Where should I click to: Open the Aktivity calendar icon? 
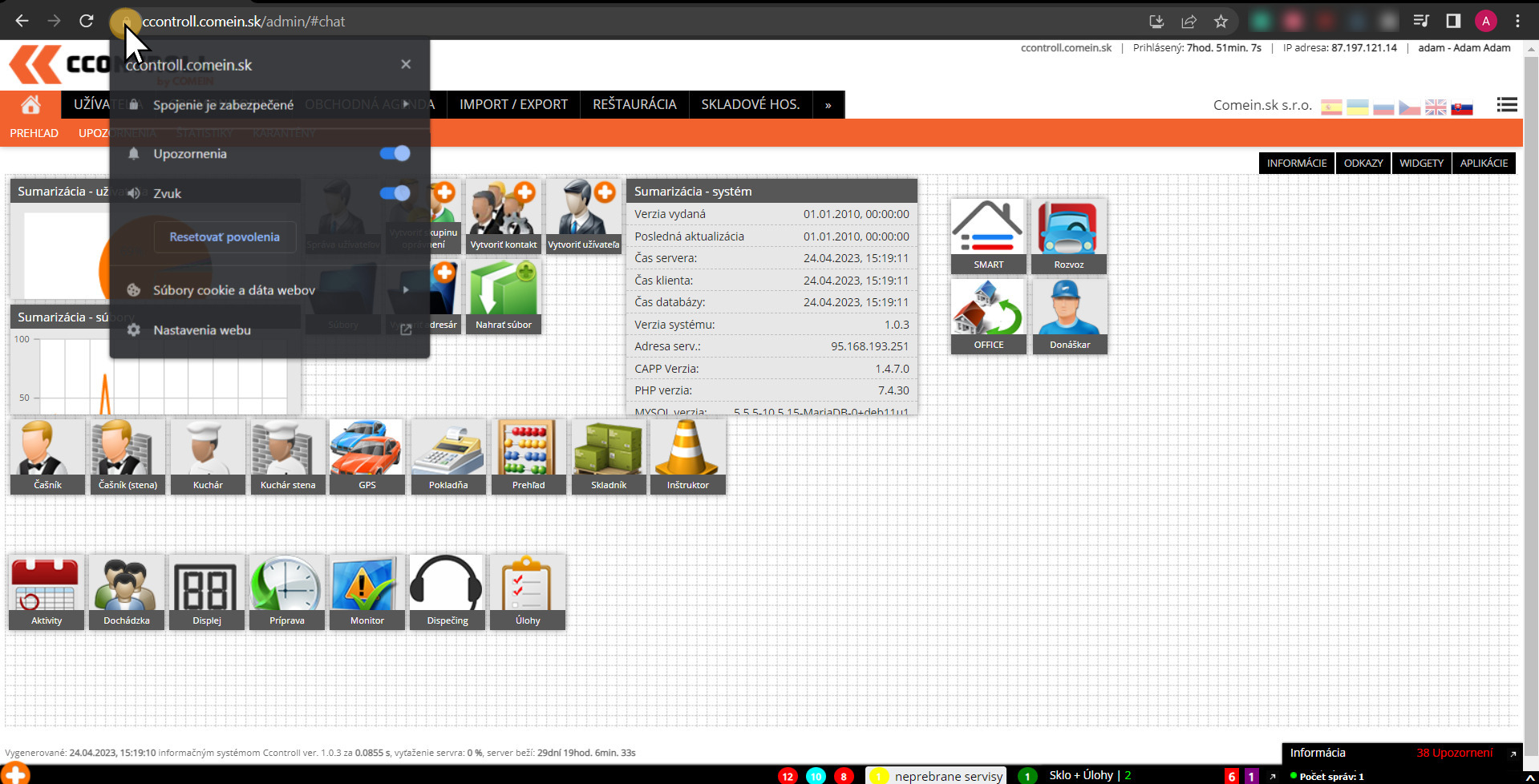[x=47, y=591]
